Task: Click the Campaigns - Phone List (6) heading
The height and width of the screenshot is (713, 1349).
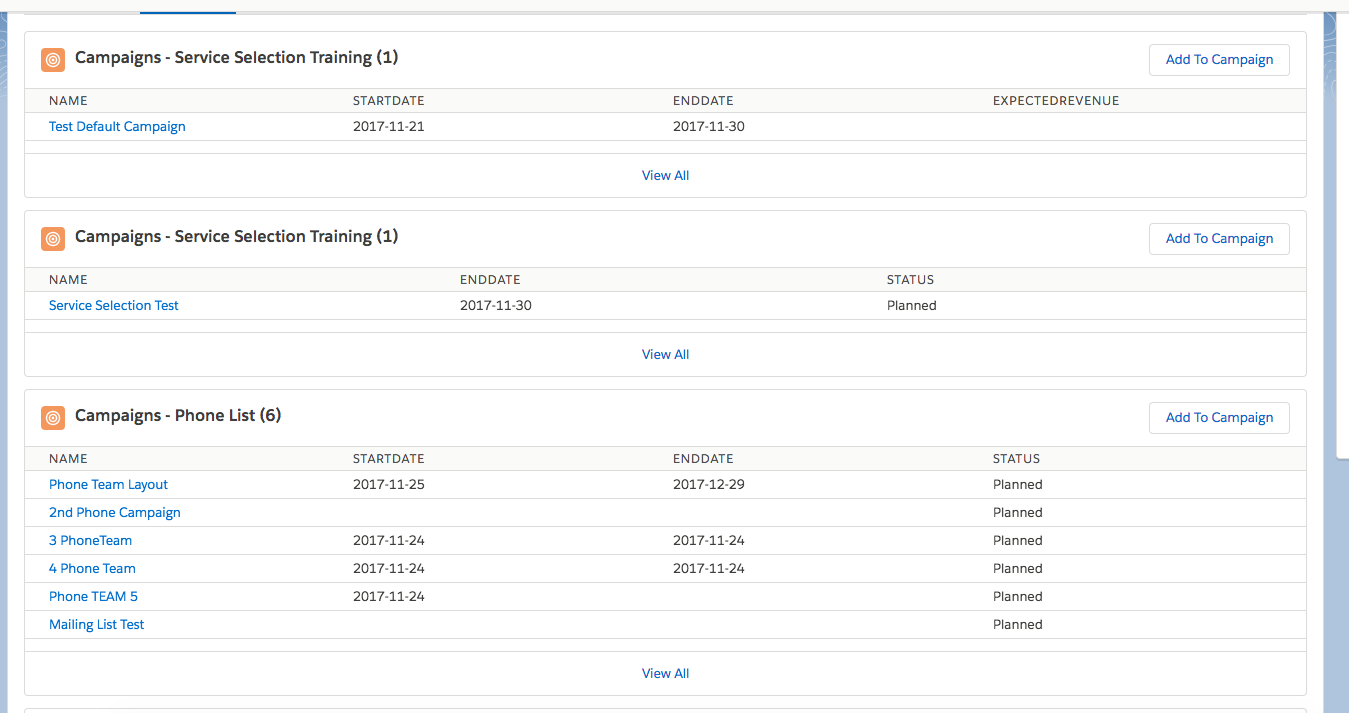Action: click(178, 416)
